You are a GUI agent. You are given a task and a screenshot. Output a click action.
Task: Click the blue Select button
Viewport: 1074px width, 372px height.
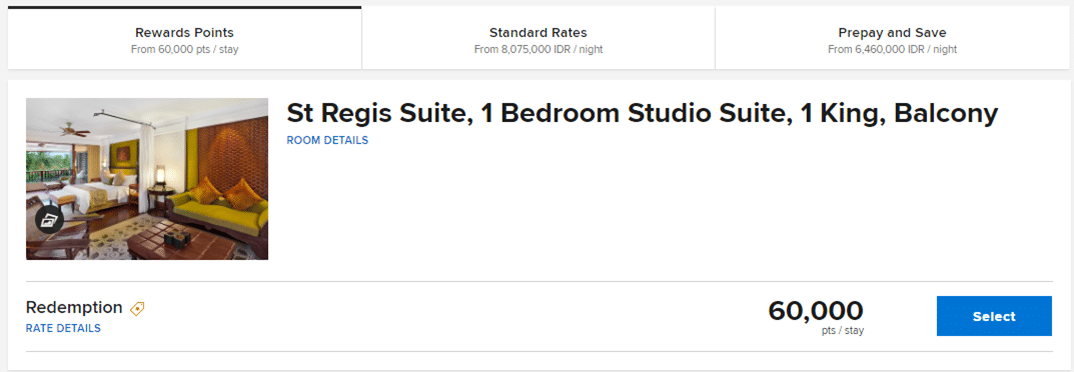pos(994,316)
